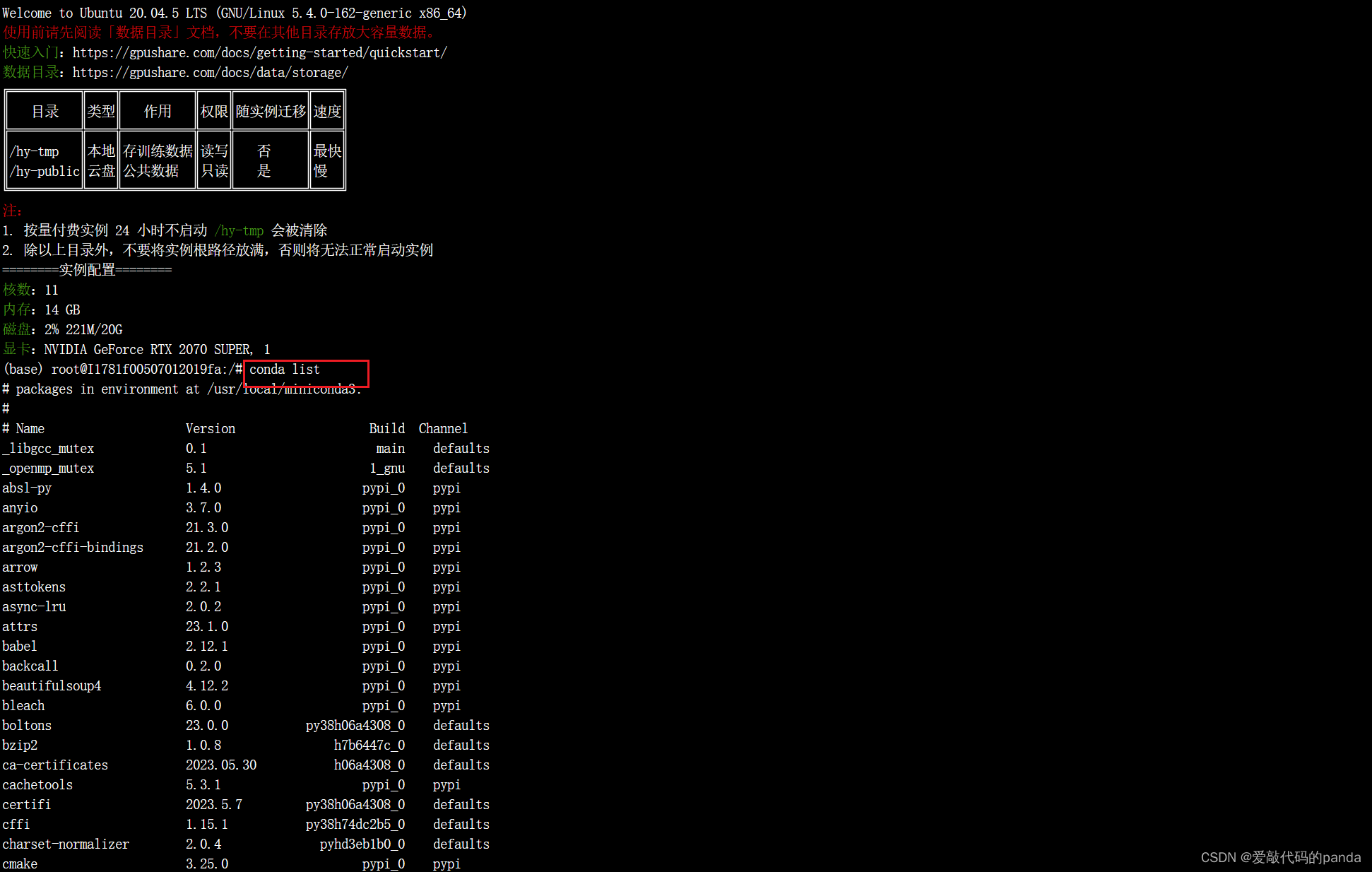The height and width of the screenshot is (872, 1372).
Task: Click the charset-normalizer package name
Action: 66,844
